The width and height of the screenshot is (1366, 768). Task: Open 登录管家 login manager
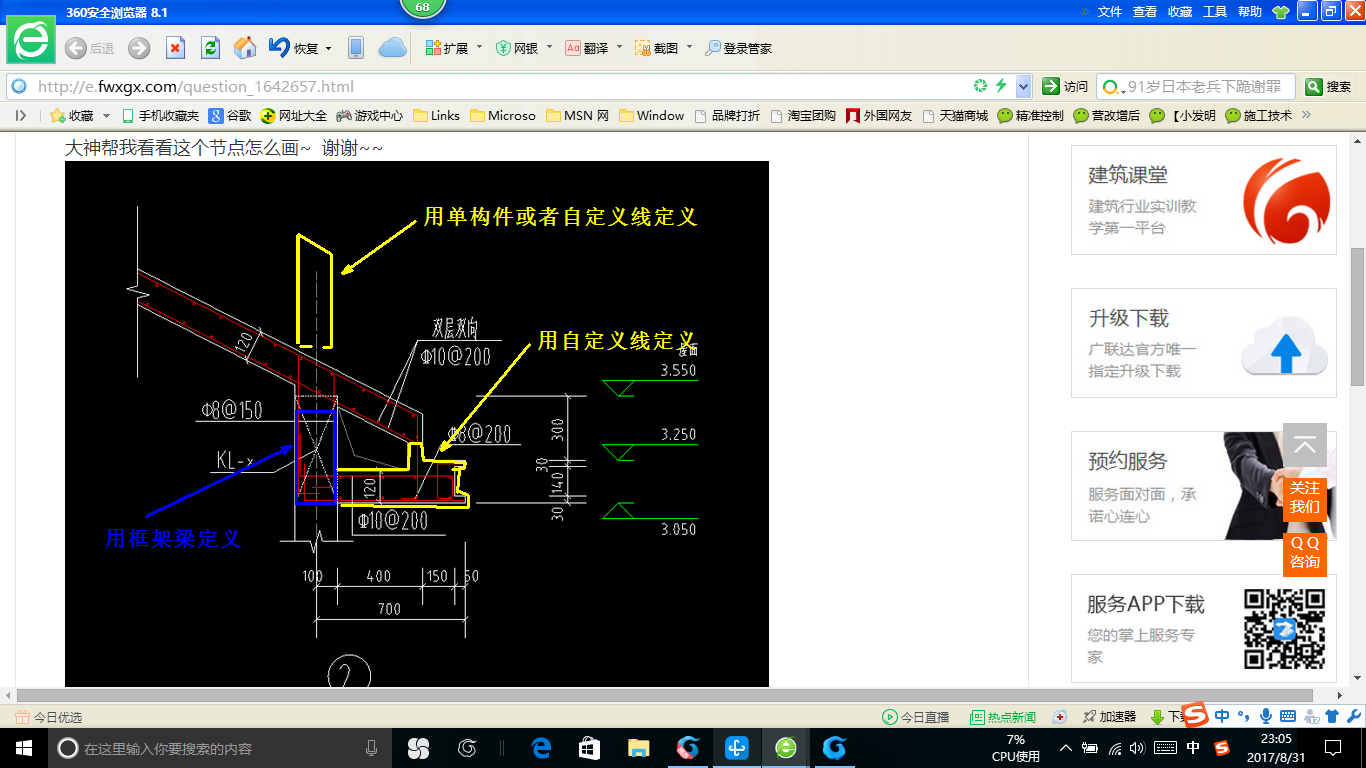(x=739, y=48)
